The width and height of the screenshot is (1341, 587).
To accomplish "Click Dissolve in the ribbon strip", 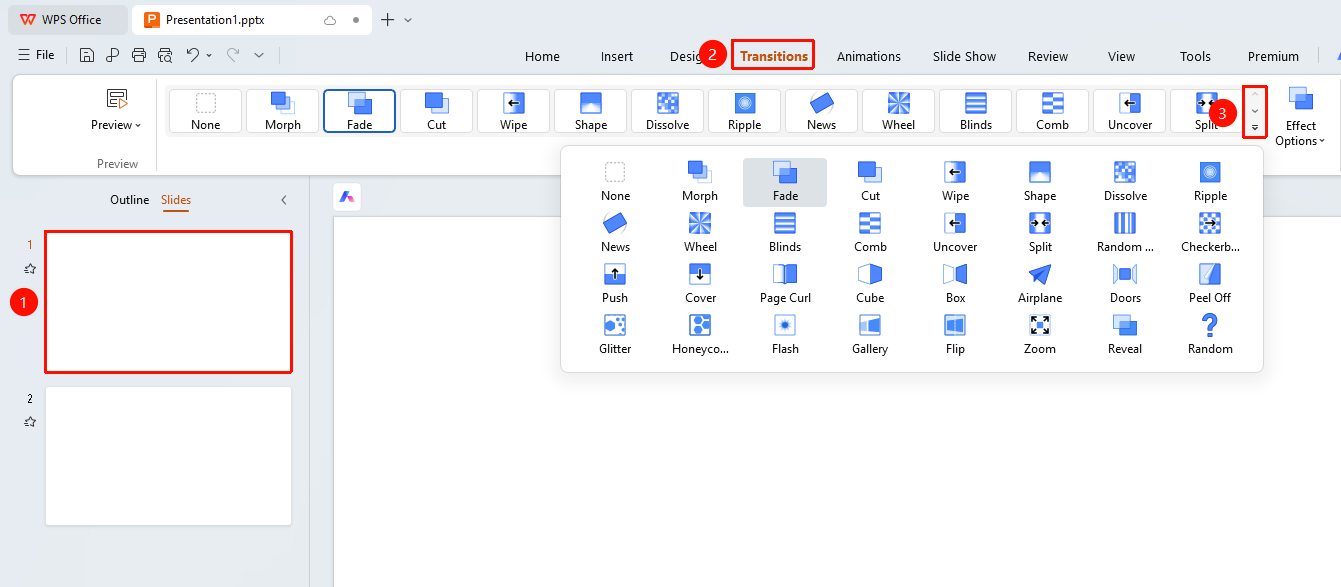I will tap(668, 111).
